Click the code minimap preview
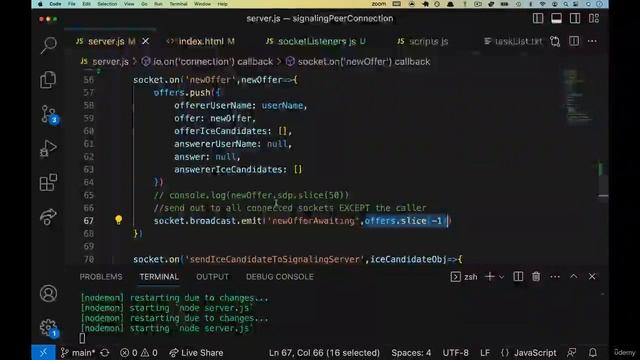This screenshot has height=360, width=640. pyautogui.click(x=577, y=96)
